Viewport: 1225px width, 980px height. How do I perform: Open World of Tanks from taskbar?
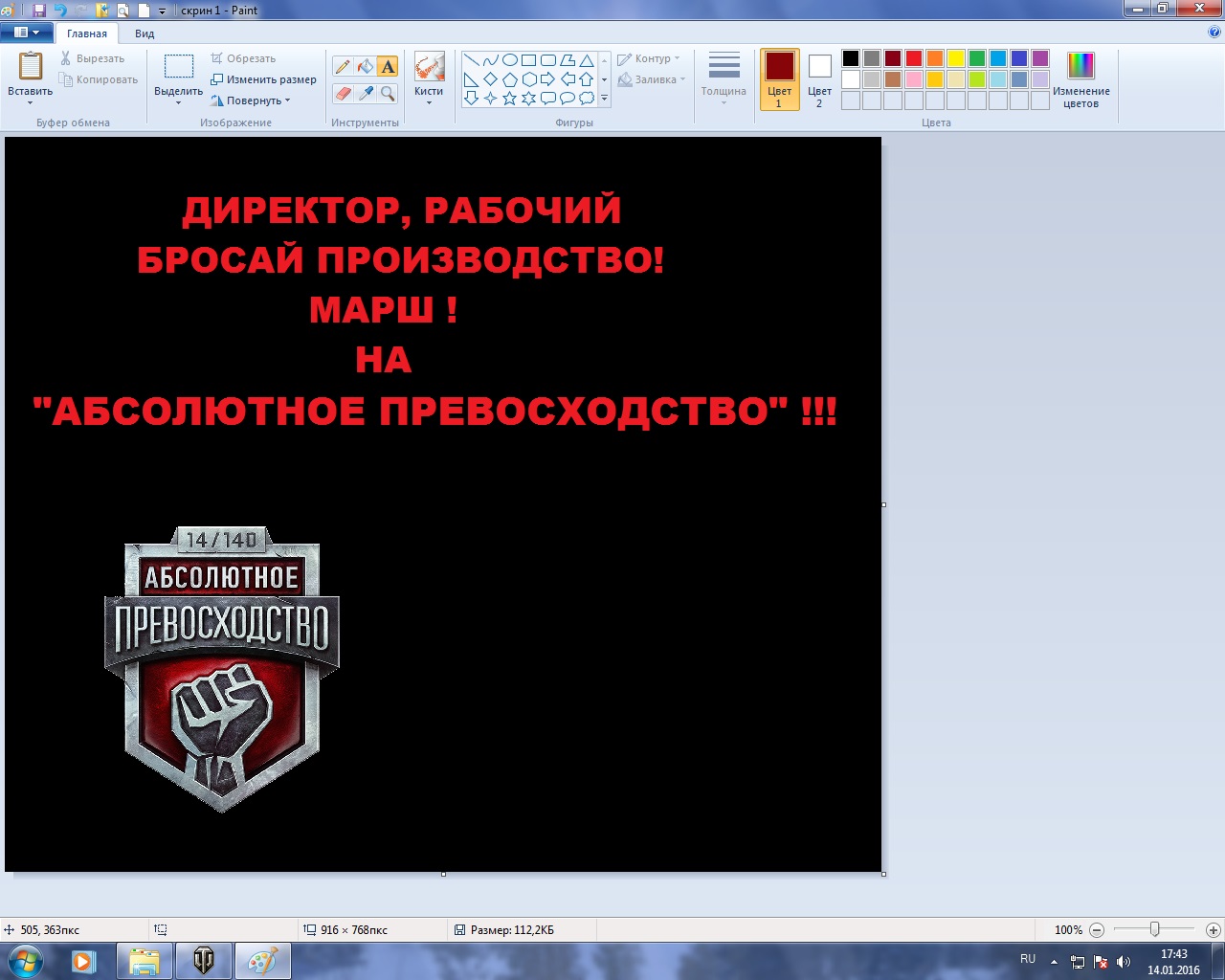pyautogui.click(x=203, y=960)
